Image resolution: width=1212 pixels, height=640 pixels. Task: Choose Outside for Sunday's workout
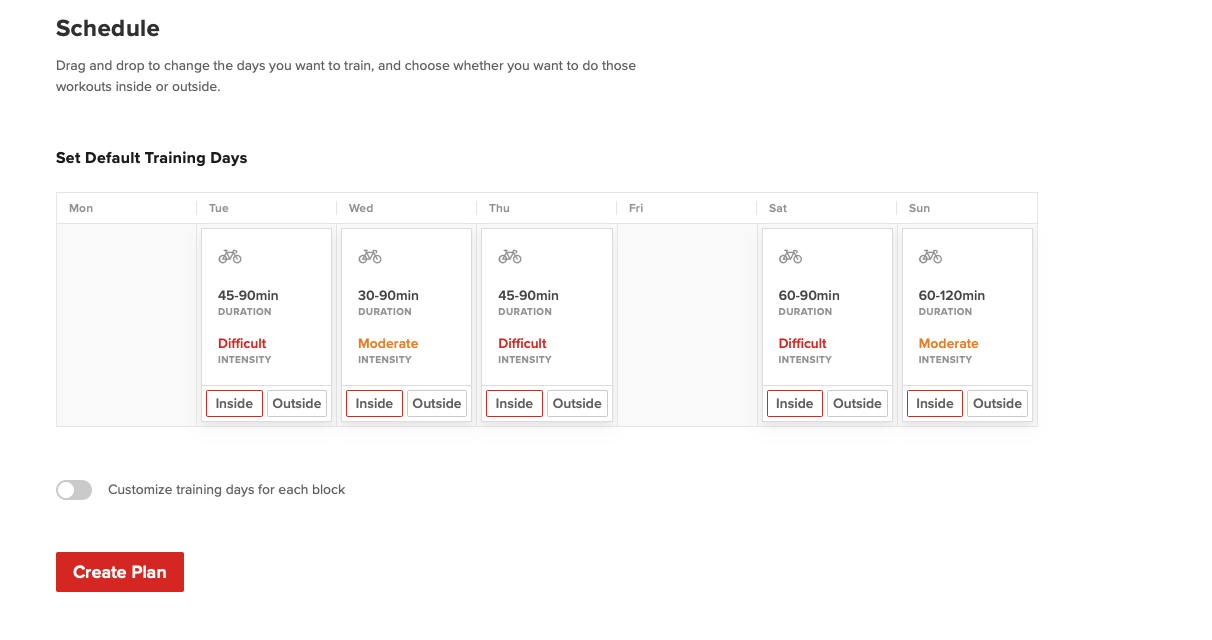coord(997,404)
